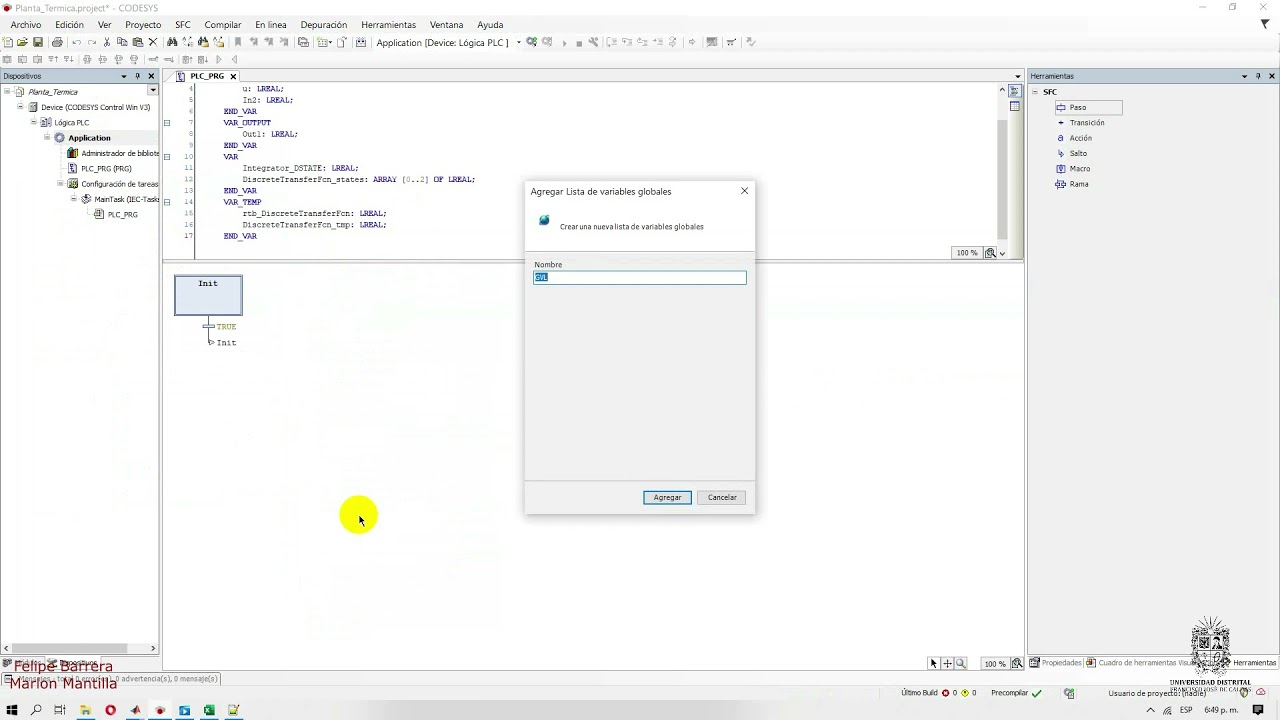Click the Open project folder icon
The height and width of the screenshot is (720, 1280).
(x=22, y=42)
